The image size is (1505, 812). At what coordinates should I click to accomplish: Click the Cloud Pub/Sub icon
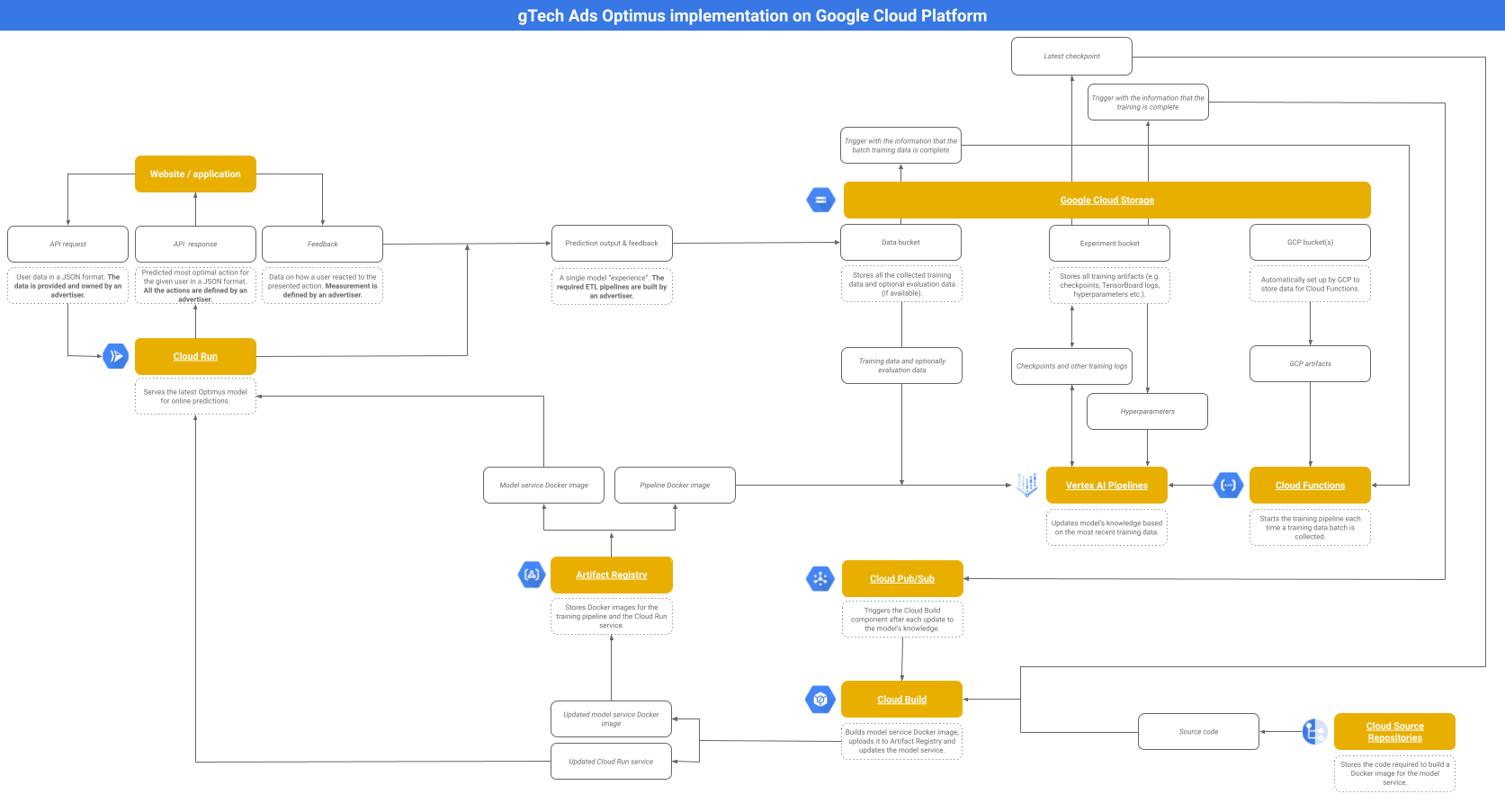pos(820,579)
